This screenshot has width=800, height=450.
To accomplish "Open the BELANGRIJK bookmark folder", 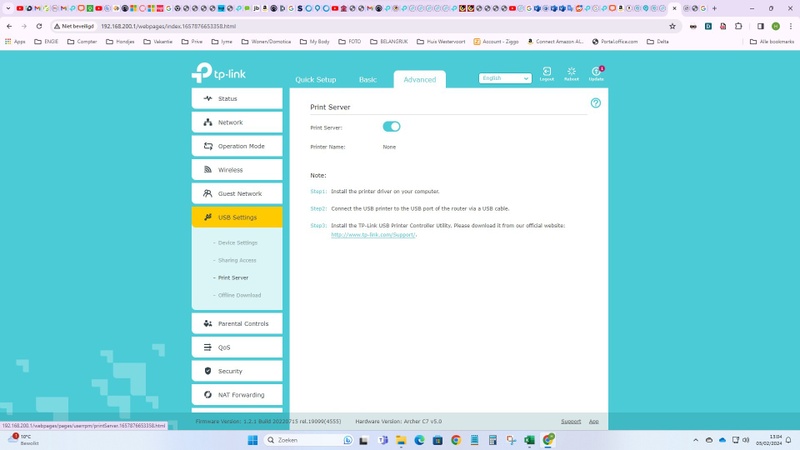I will click(389, 41).
